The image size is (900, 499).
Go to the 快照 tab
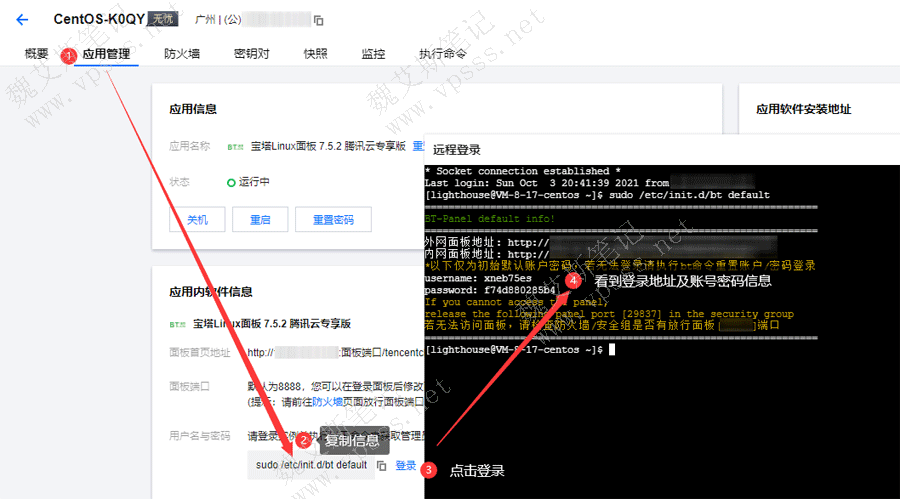tap(315, 54)
